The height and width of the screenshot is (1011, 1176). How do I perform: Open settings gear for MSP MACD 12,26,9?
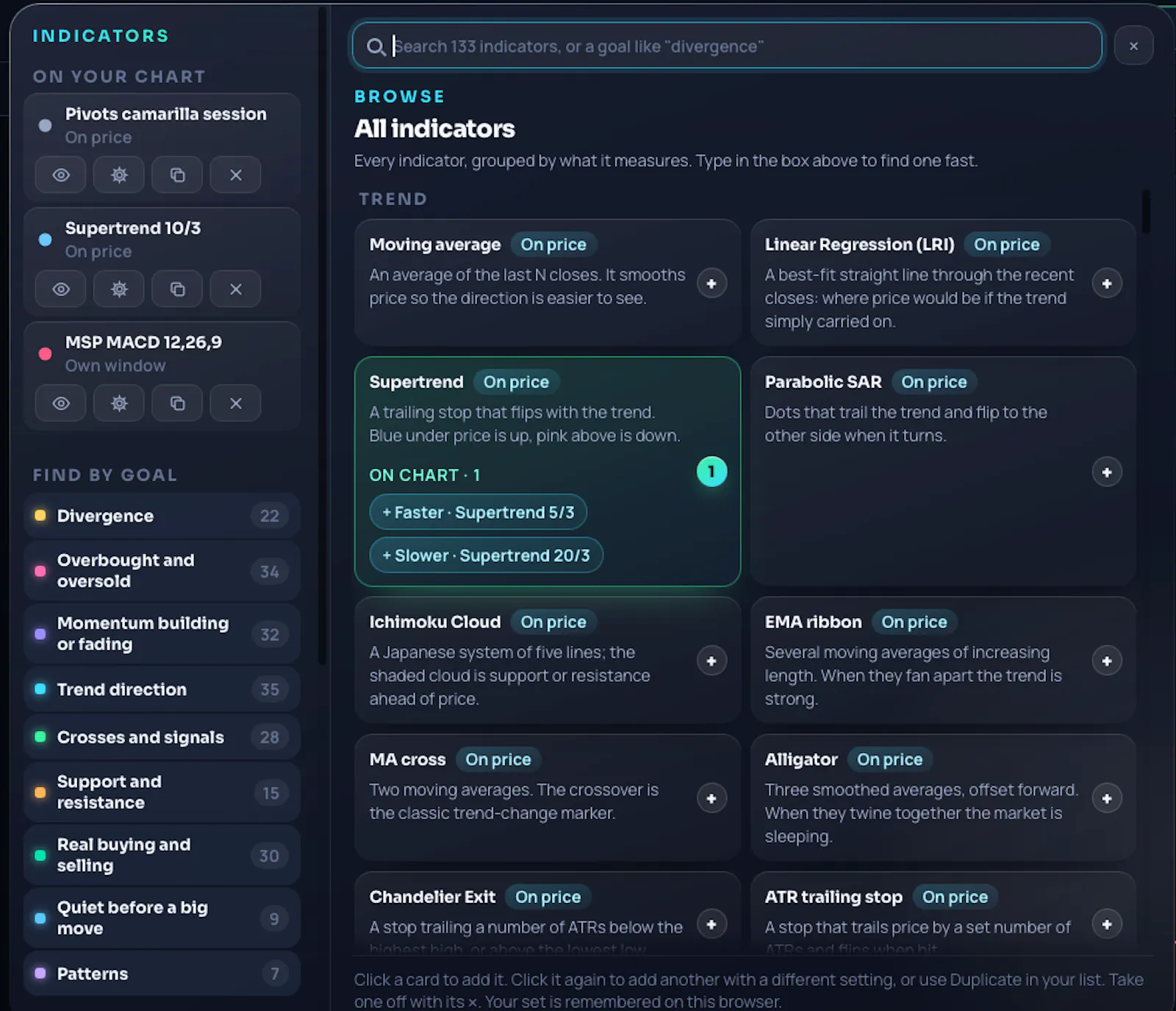[119, 403]
